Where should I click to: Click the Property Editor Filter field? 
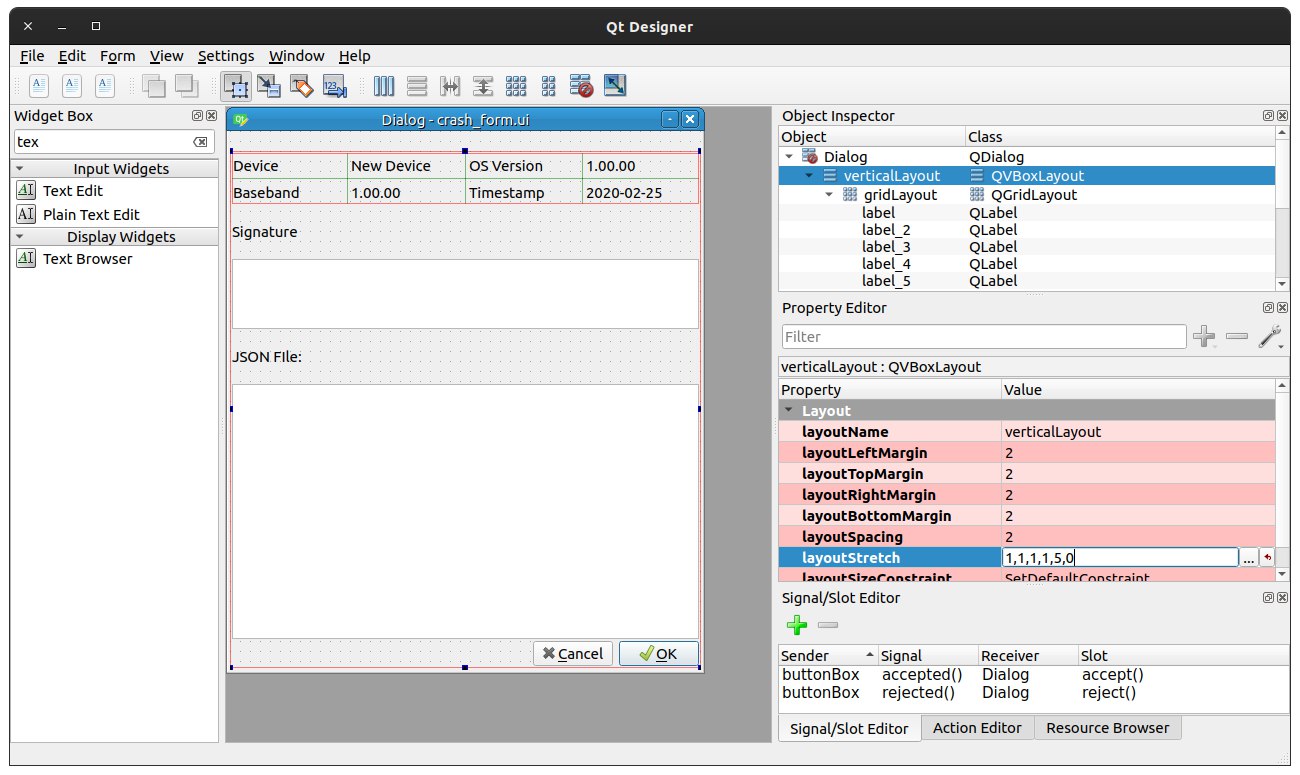coord(984,337)
